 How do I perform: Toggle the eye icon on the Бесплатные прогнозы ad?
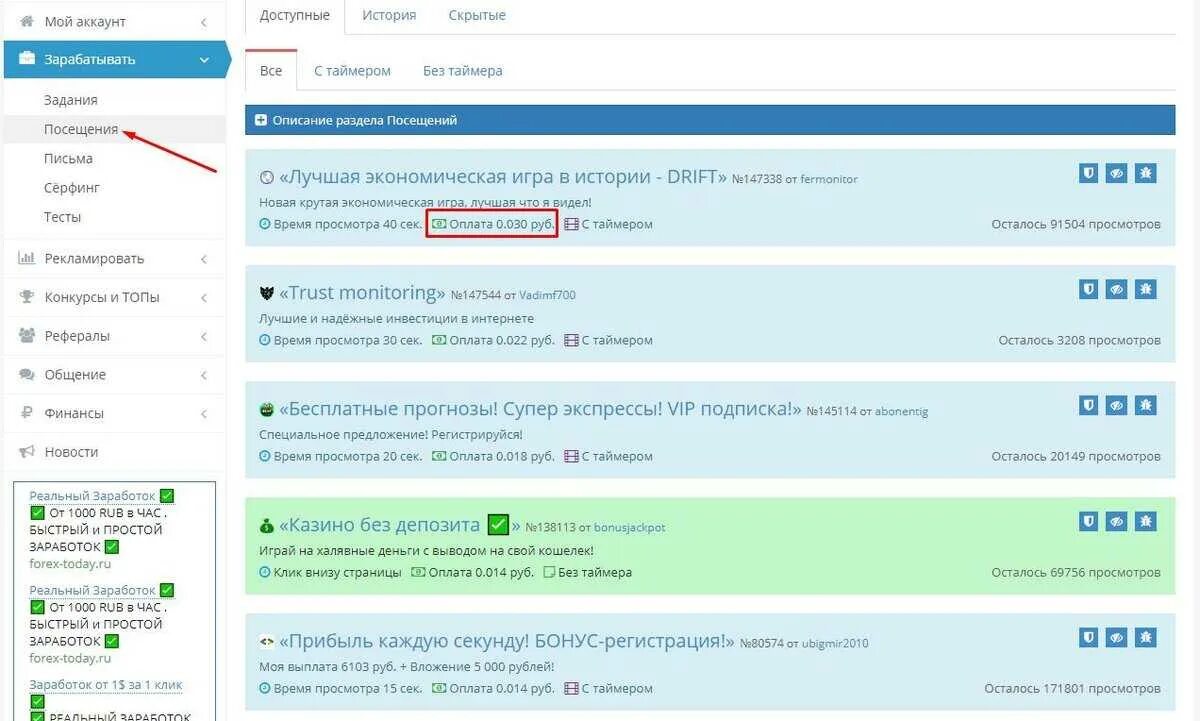(x=1117, y=405)
